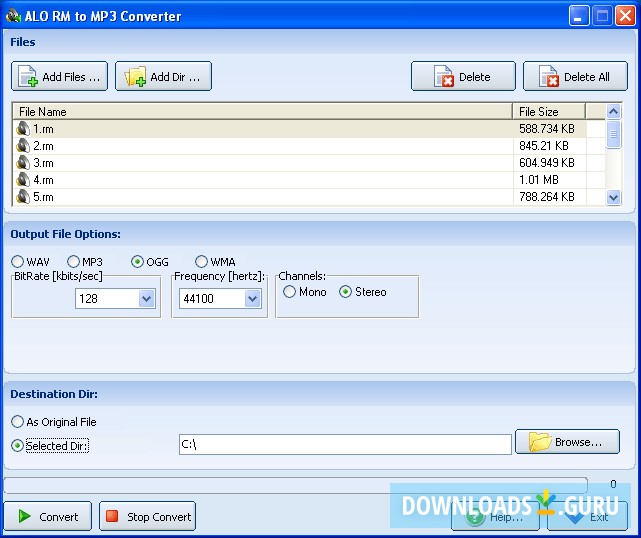Viewport: 641px width, 538px height.
Task: Select the 2.rm file row
Action: (309, 146)
